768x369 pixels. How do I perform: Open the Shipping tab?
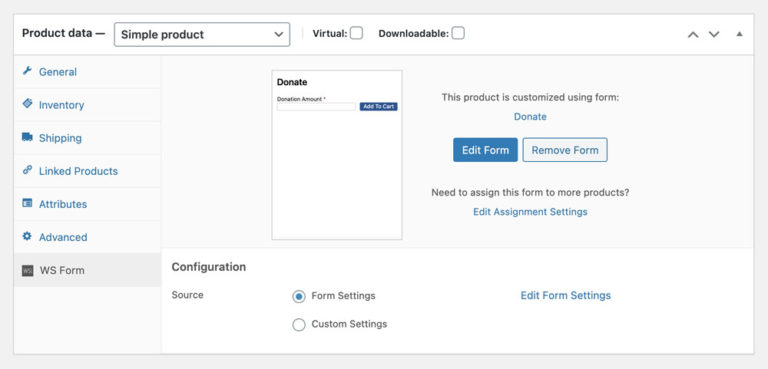pyautogui.click(x=87, y=138)
